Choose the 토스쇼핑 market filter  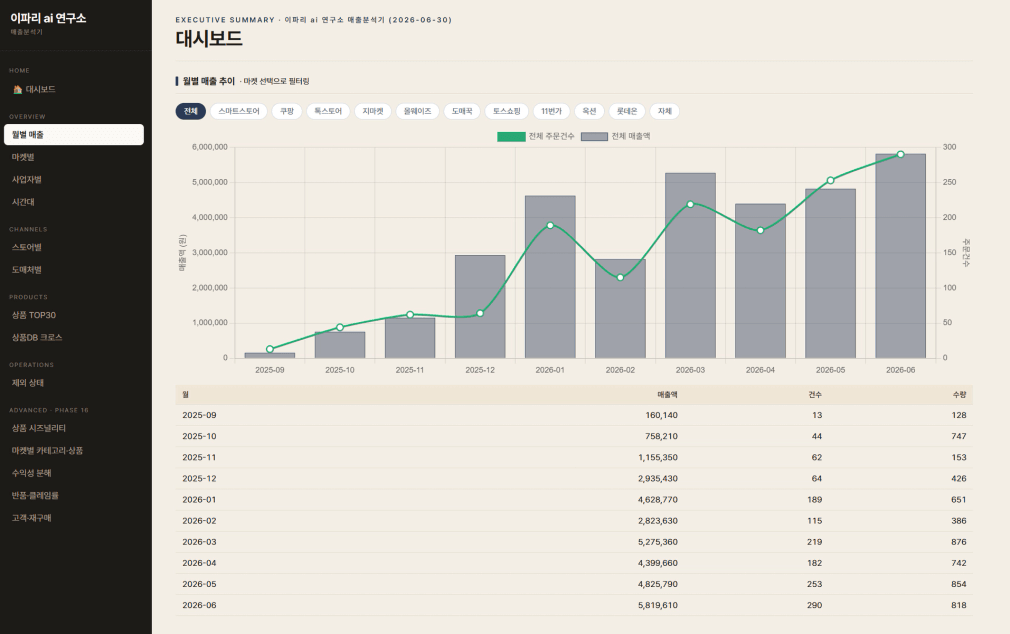pyautogui.click(x=507, y=111)
